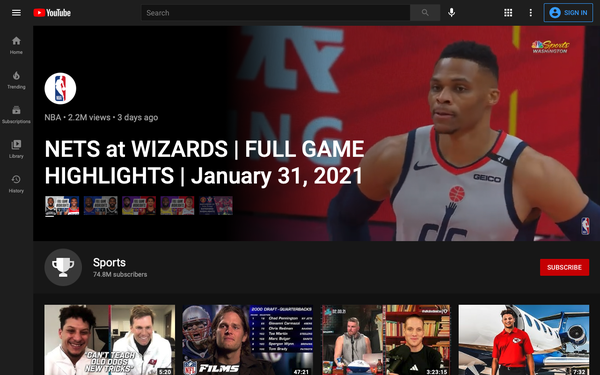Focus the Search input field
The height and width of the screenshot is (375, 600).
tap(276, 13)
